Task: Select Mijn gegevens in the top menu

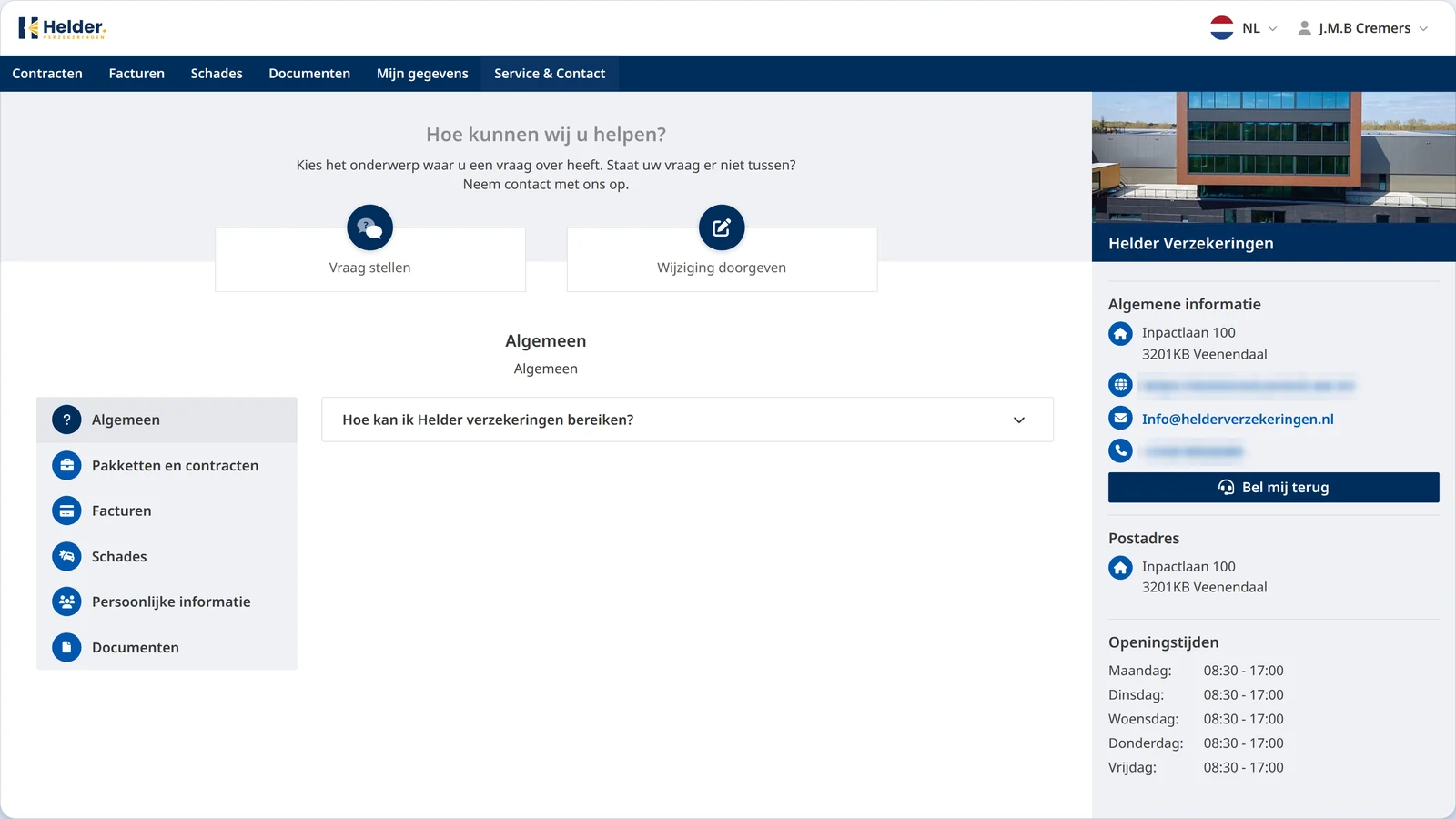Action: pyautogui.click(x=422, y=74)
